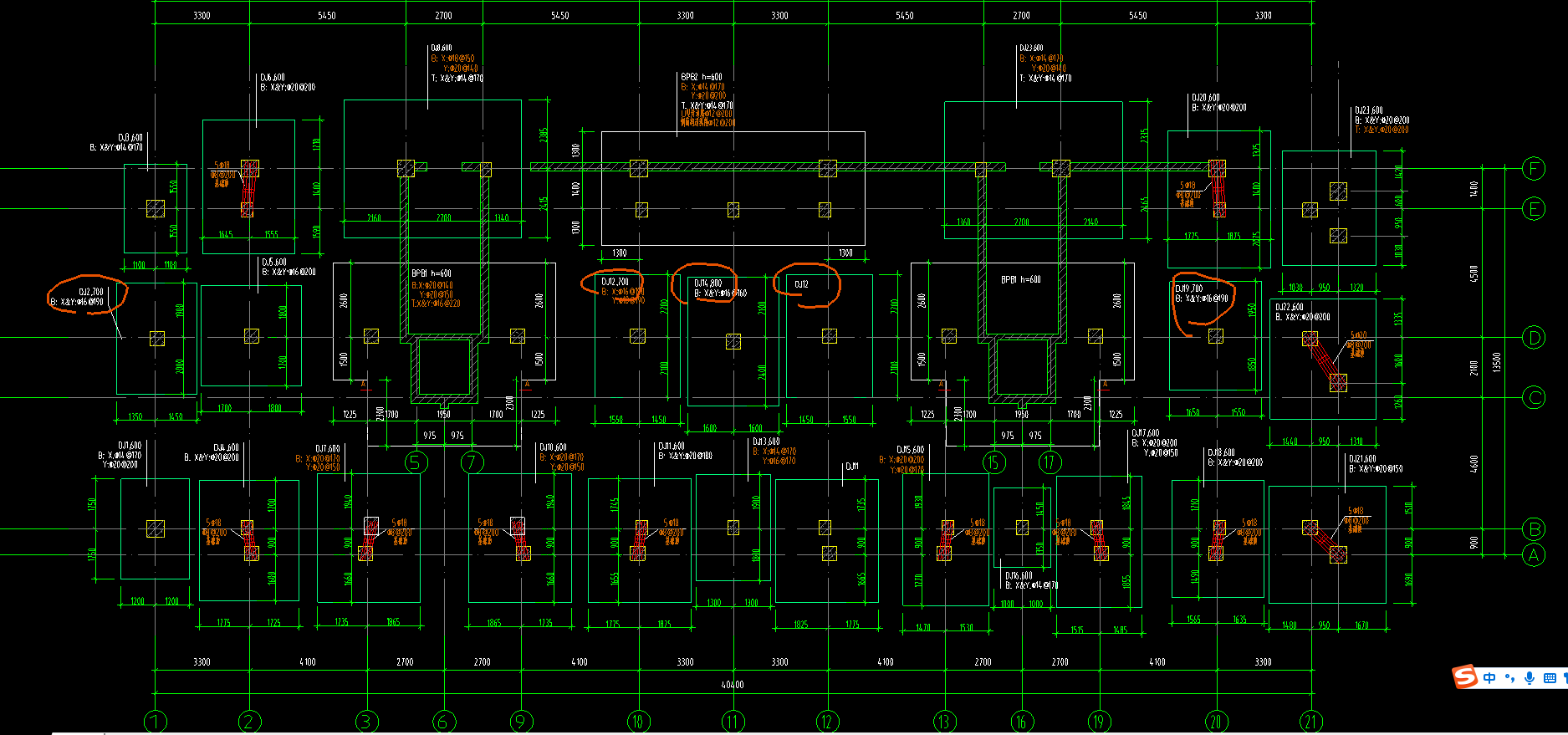
Task: Pick grid axis bubble 11 at the bottom
Action: 733,722
